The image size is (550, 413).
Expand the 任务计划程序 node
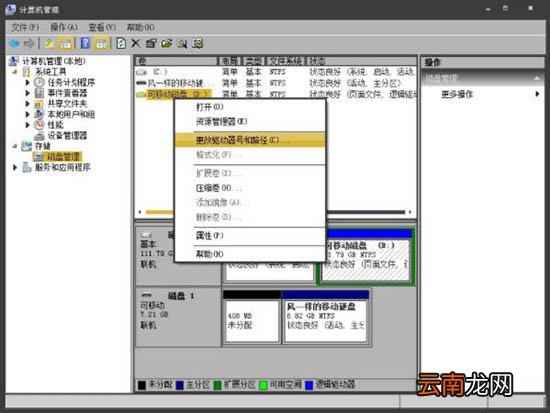[28, 82]
